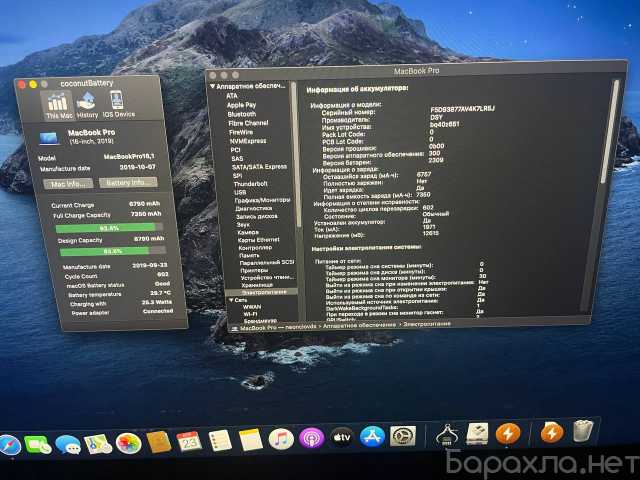
Task: Collapse the Сеть section triangle
Action: click(231, 300)
